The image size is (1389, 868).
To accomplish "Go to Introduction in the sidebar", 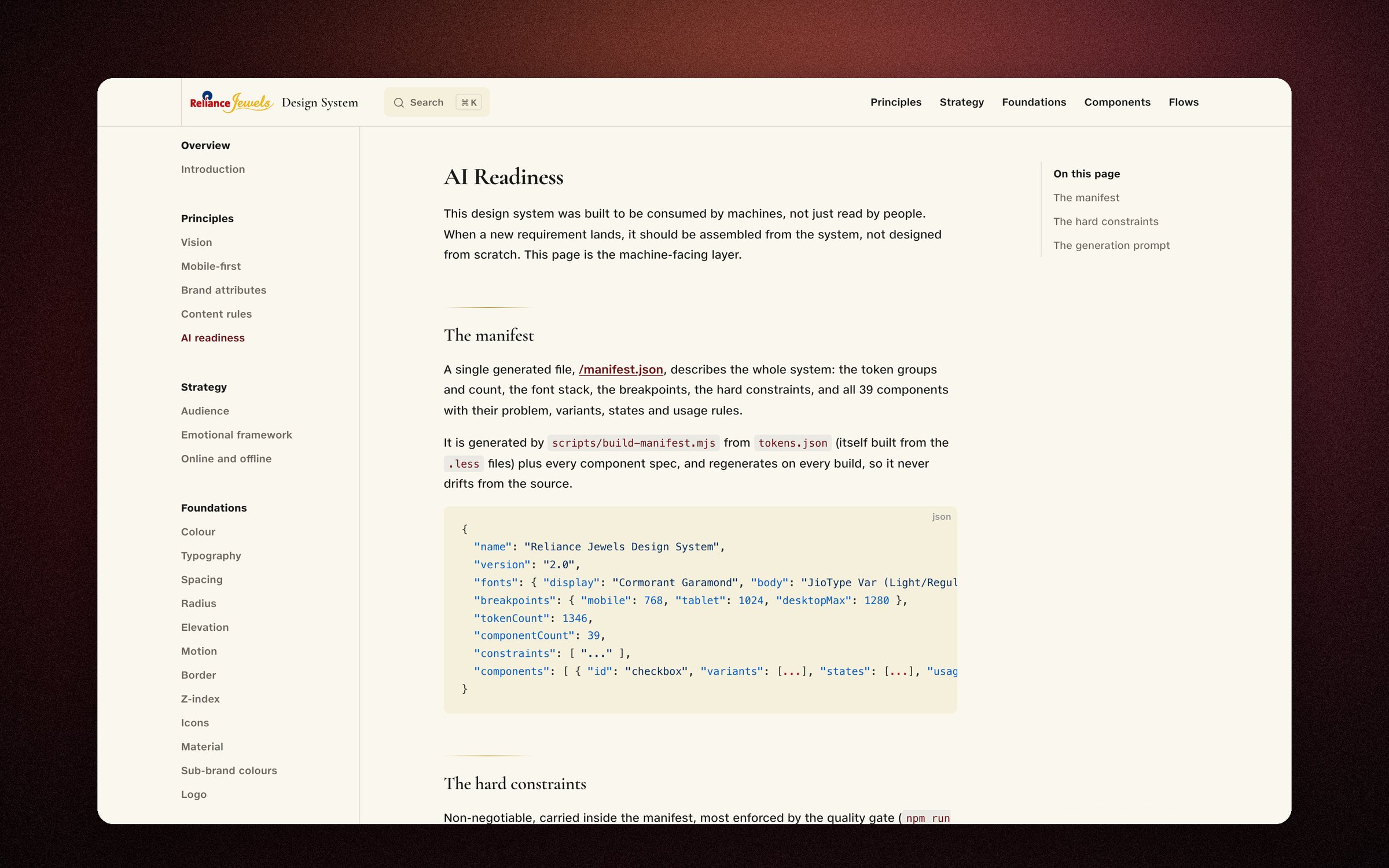I will [213, 169].
